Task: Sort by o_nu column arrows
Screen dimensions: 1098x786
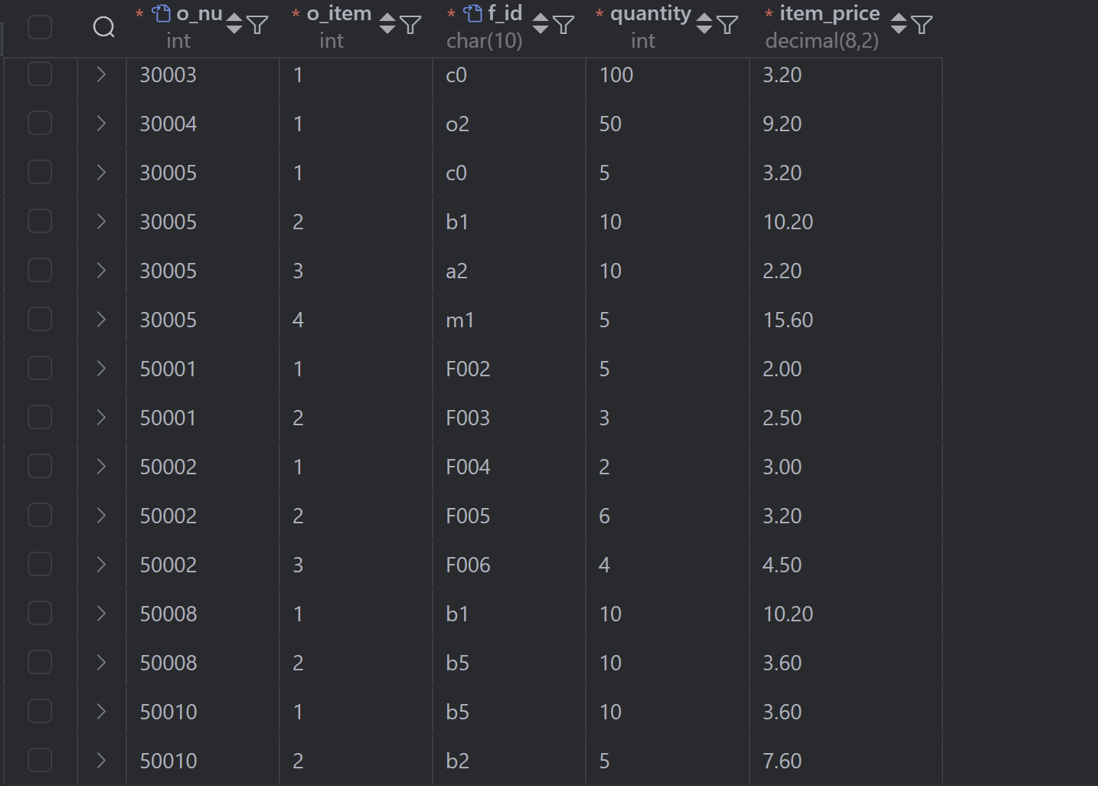Action: pyautogui.click(x=235, y=25)
